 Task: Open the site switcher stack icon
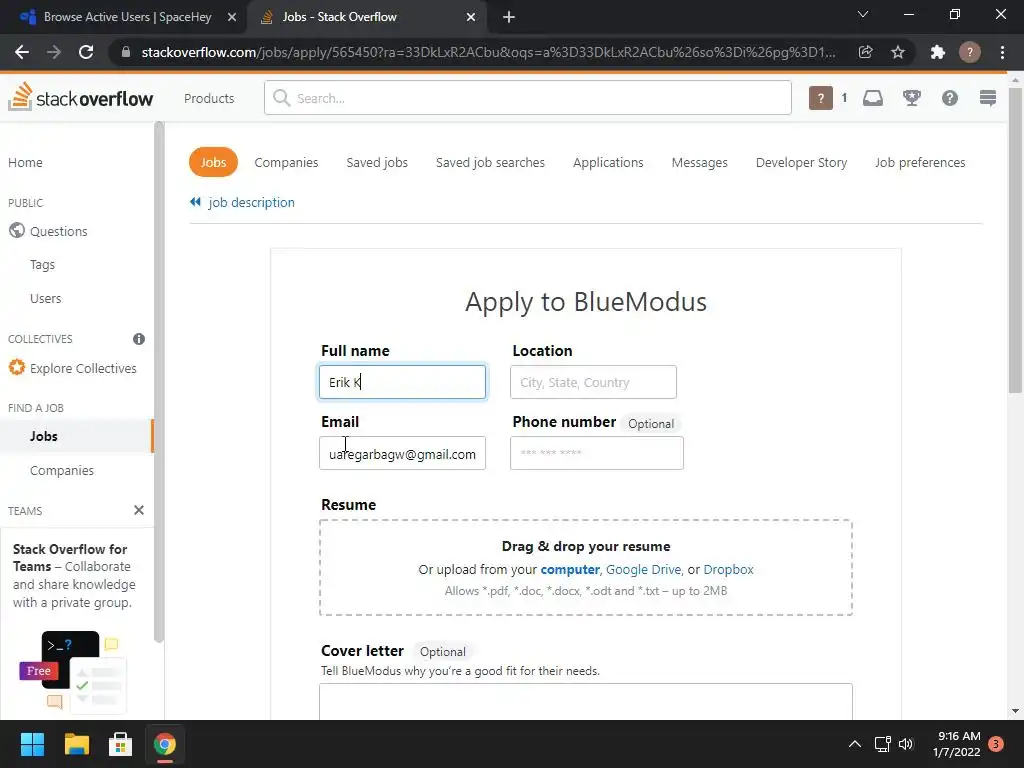pos(988,98)
